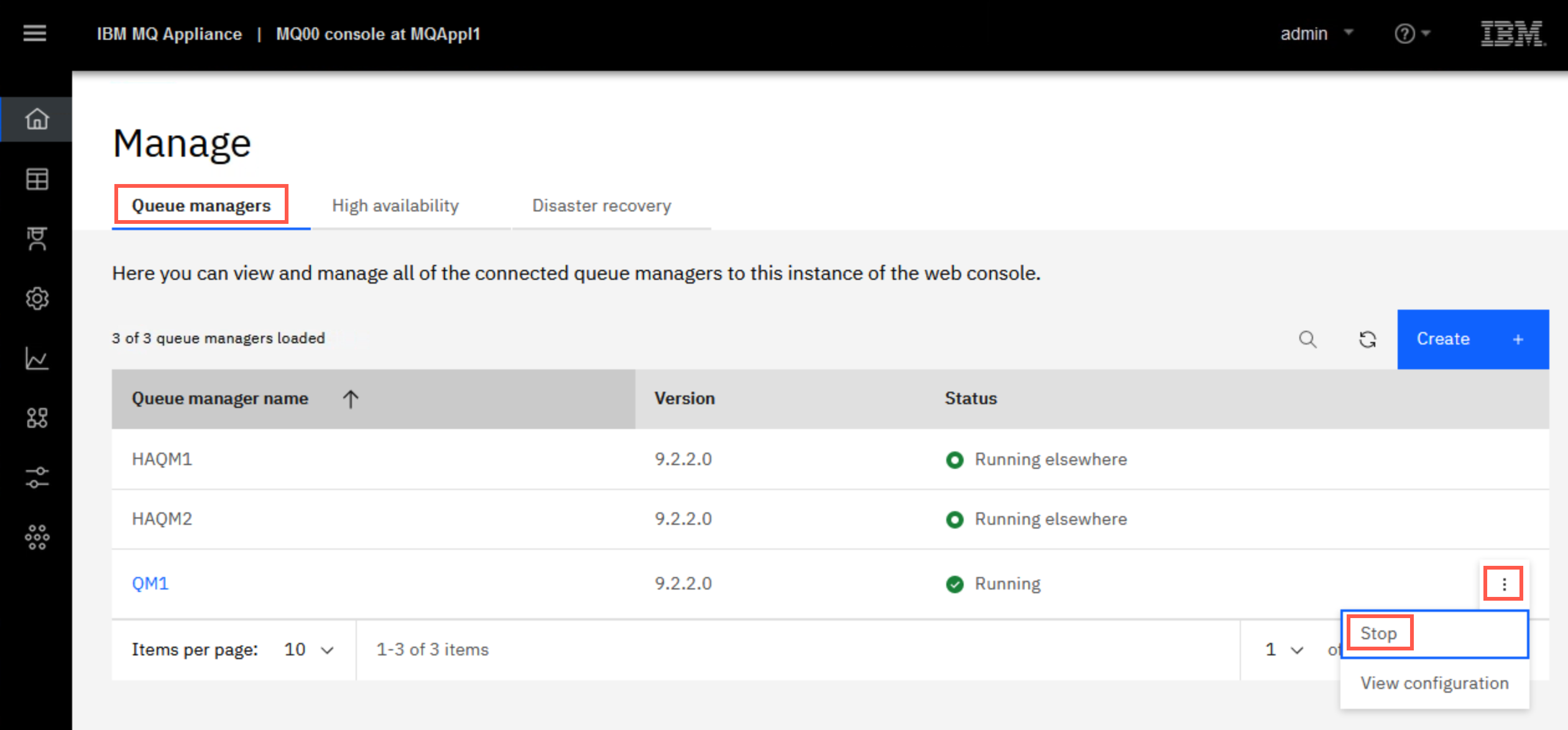Open the four-squares sidebar icon

(37, 418)
